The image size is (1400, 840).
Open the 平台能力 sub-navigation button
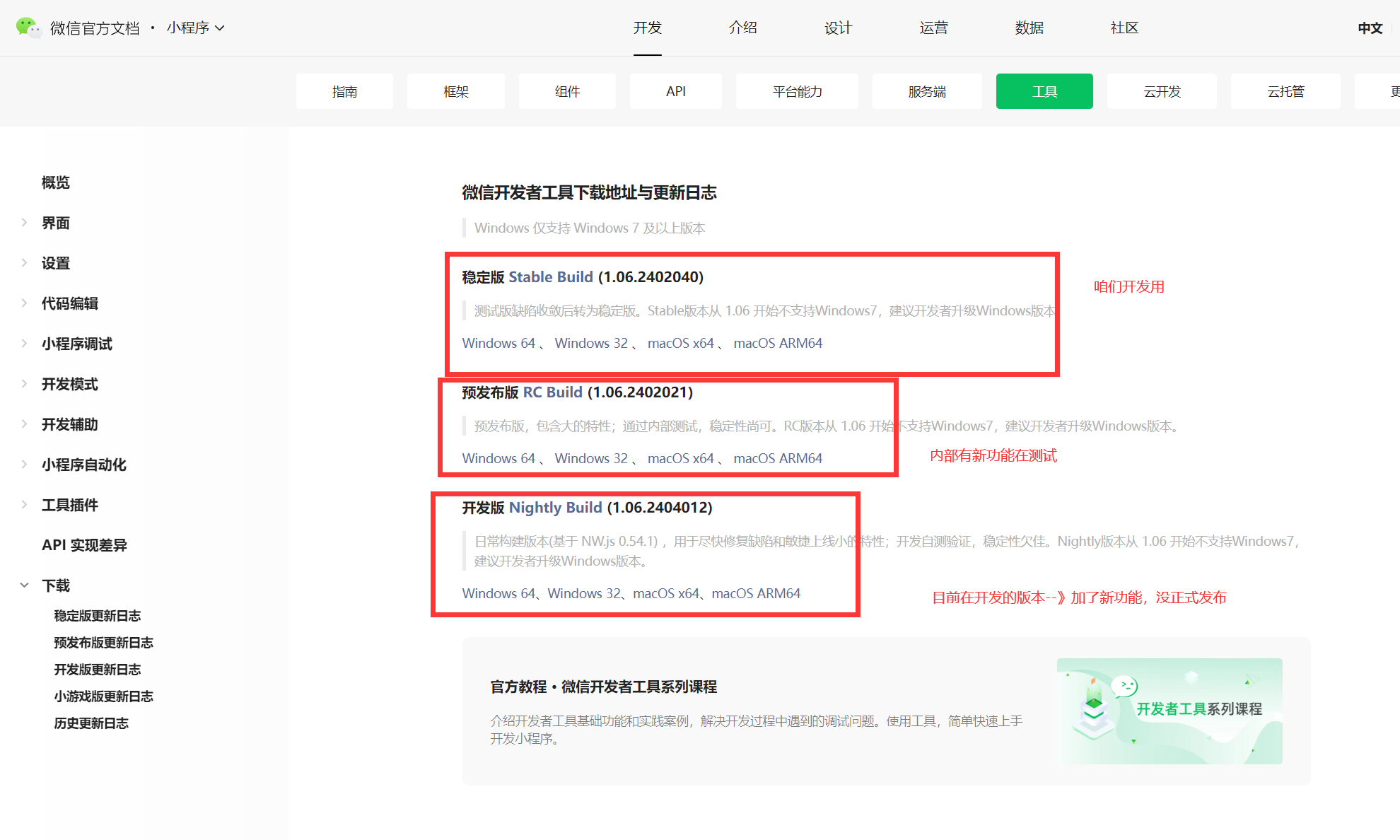click(x=797, y=91)
